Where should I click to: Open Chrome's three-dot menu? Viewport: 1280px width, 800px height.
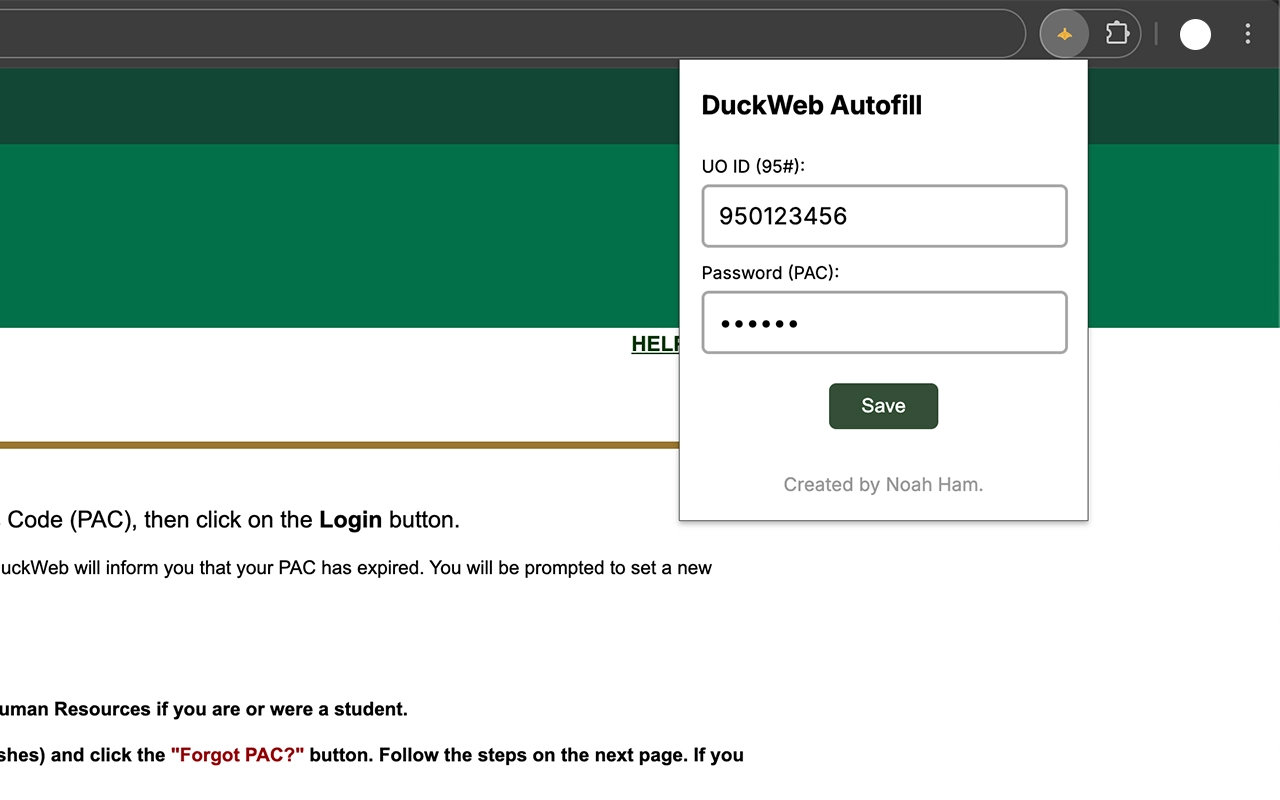tap(1247, 34)
